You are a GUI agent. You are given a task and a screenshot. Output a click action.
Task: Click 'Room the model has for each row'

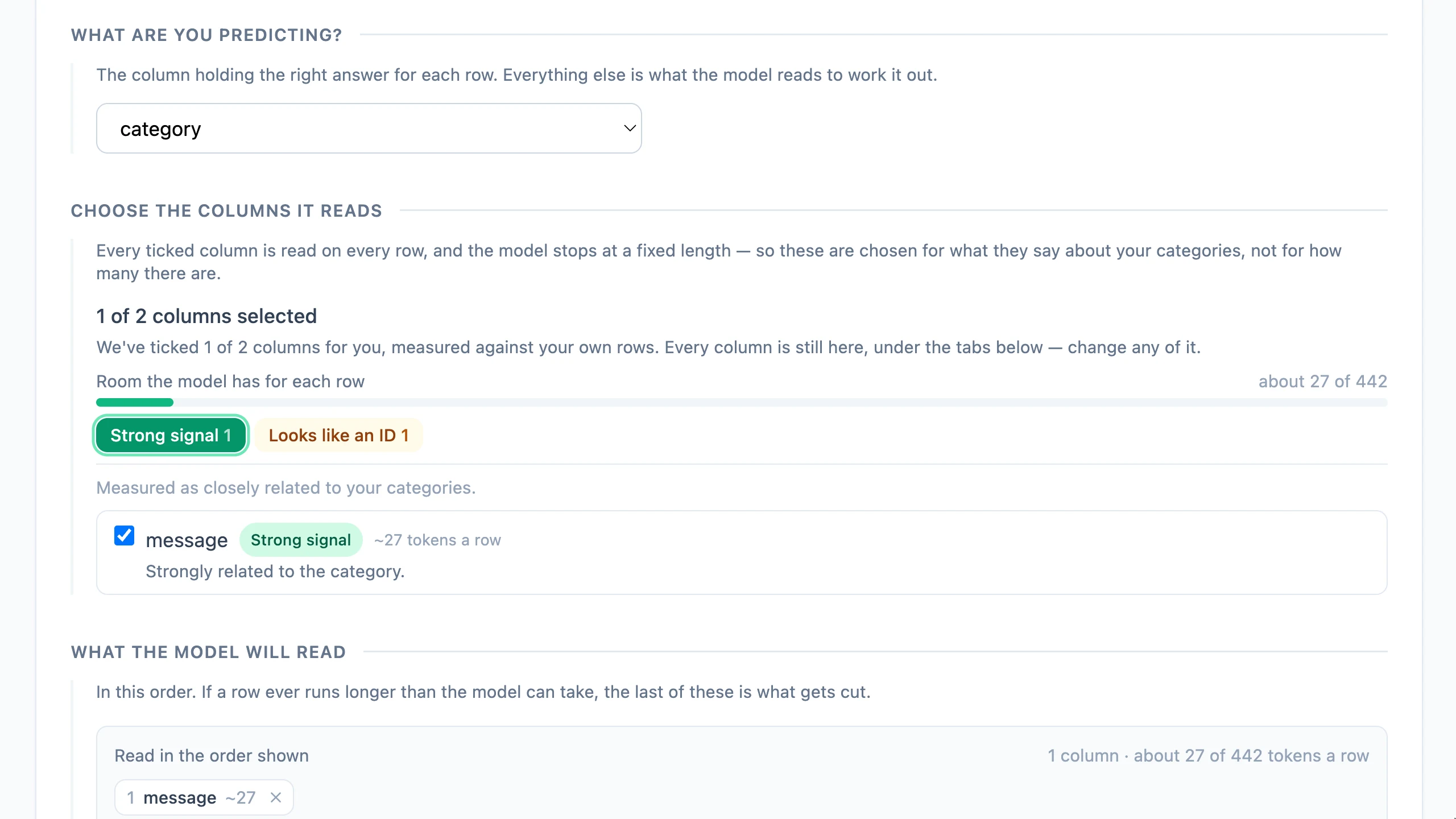click(x=230, y=381)
